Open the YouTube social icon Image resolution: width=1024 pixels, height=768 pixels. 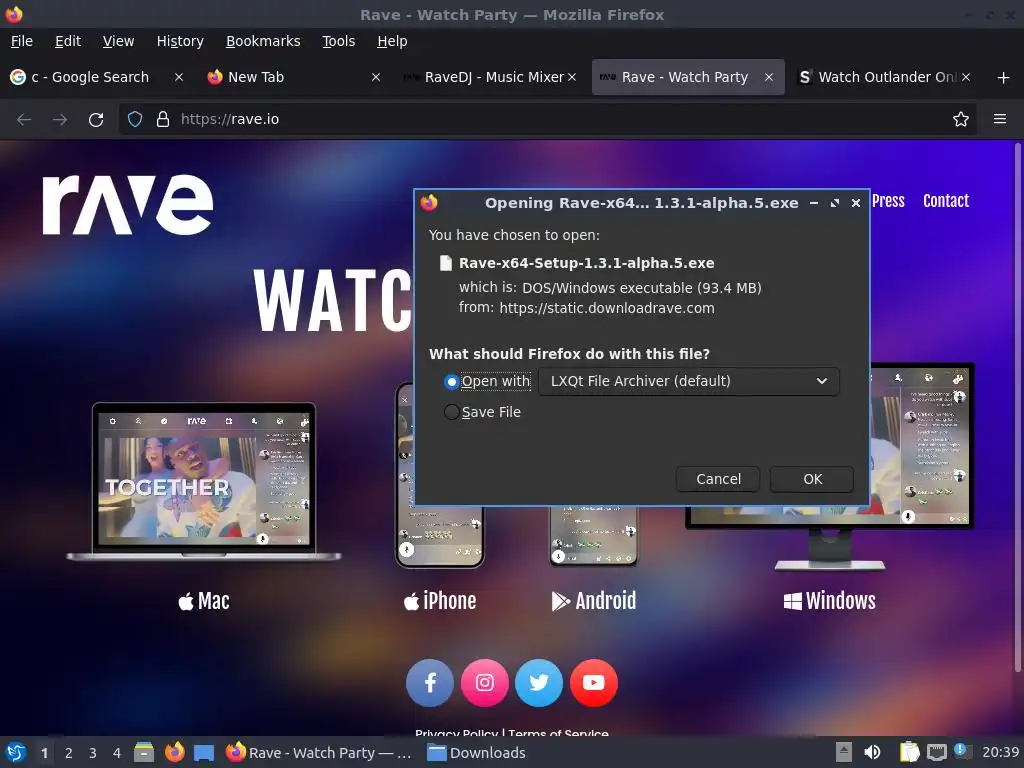point(594,683)
